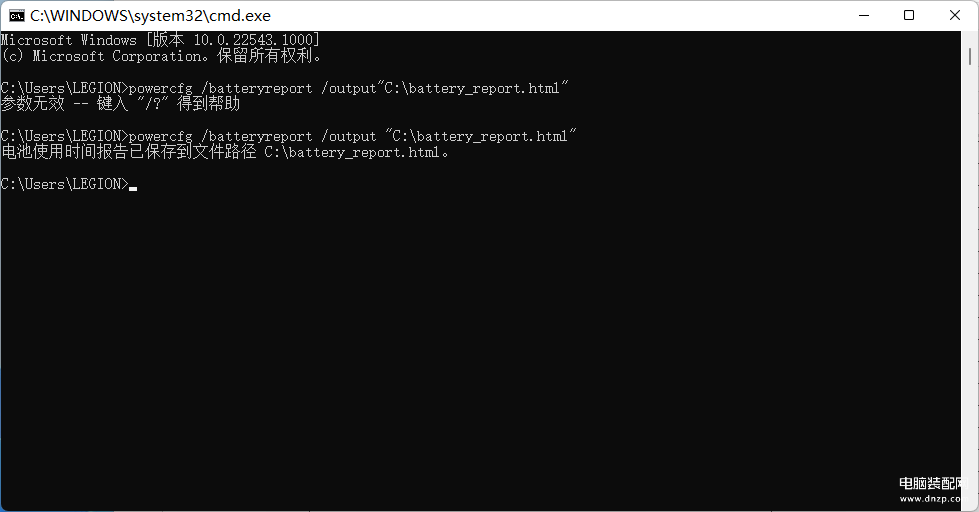Viewport: 979px width, 512px height.
Task: Click the 参数无效 error message
Action: 32,104
